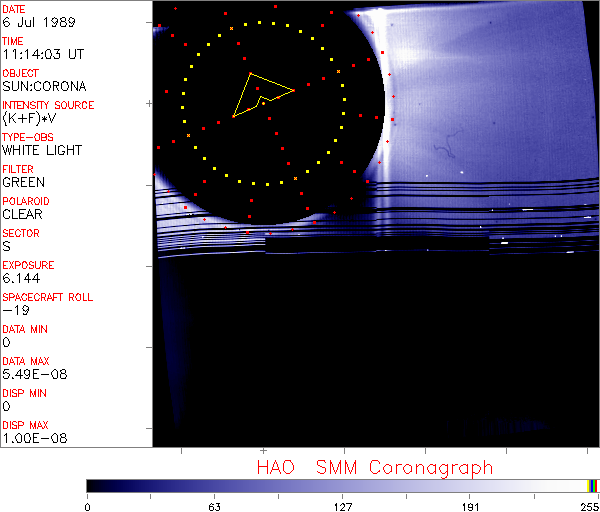Screen dimensions: 600x512
Task: Click the INTENSITY SOURCE label
Action: click(48, 105)
